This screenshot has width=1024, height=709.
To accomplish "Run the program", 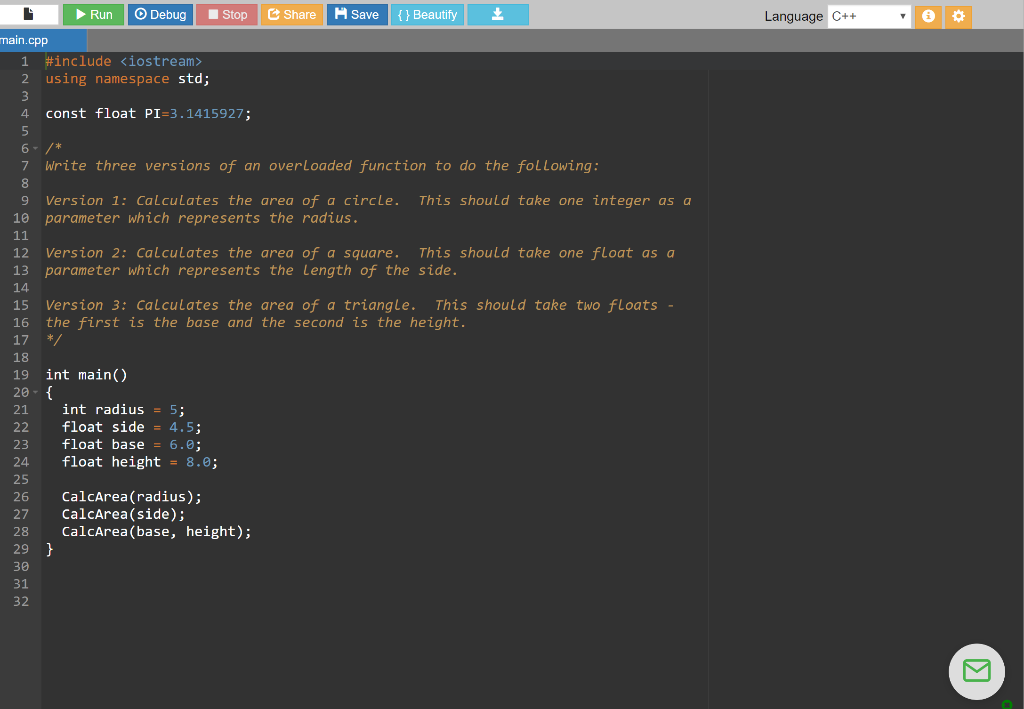I will click(92, 15).
